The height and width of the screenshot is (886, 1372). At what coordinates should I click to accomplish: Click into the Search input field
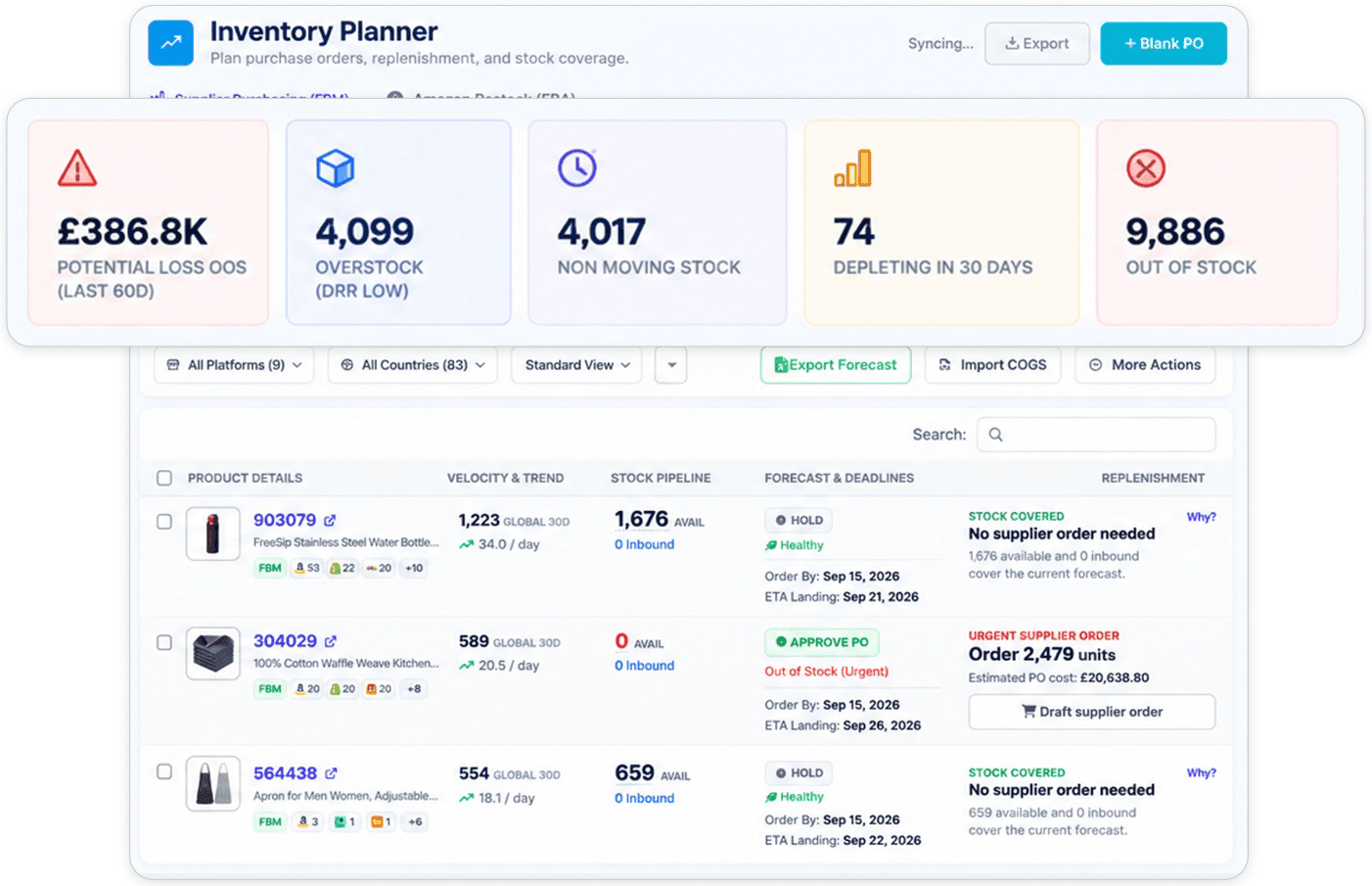click(1096, 435)
